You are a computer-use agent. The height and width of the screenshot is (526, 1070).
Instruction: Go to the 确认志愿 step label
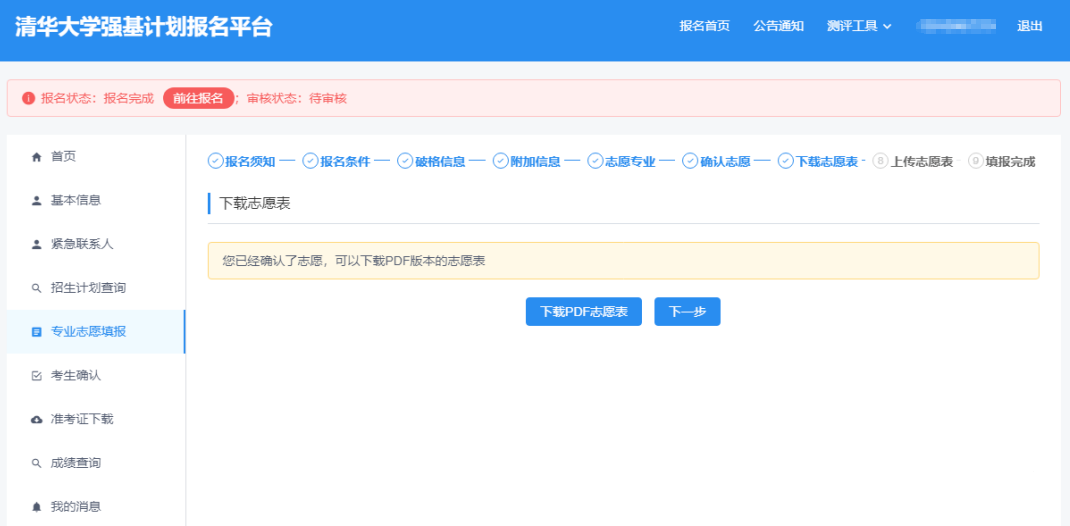pyautogui.click(x=725, y=162)
